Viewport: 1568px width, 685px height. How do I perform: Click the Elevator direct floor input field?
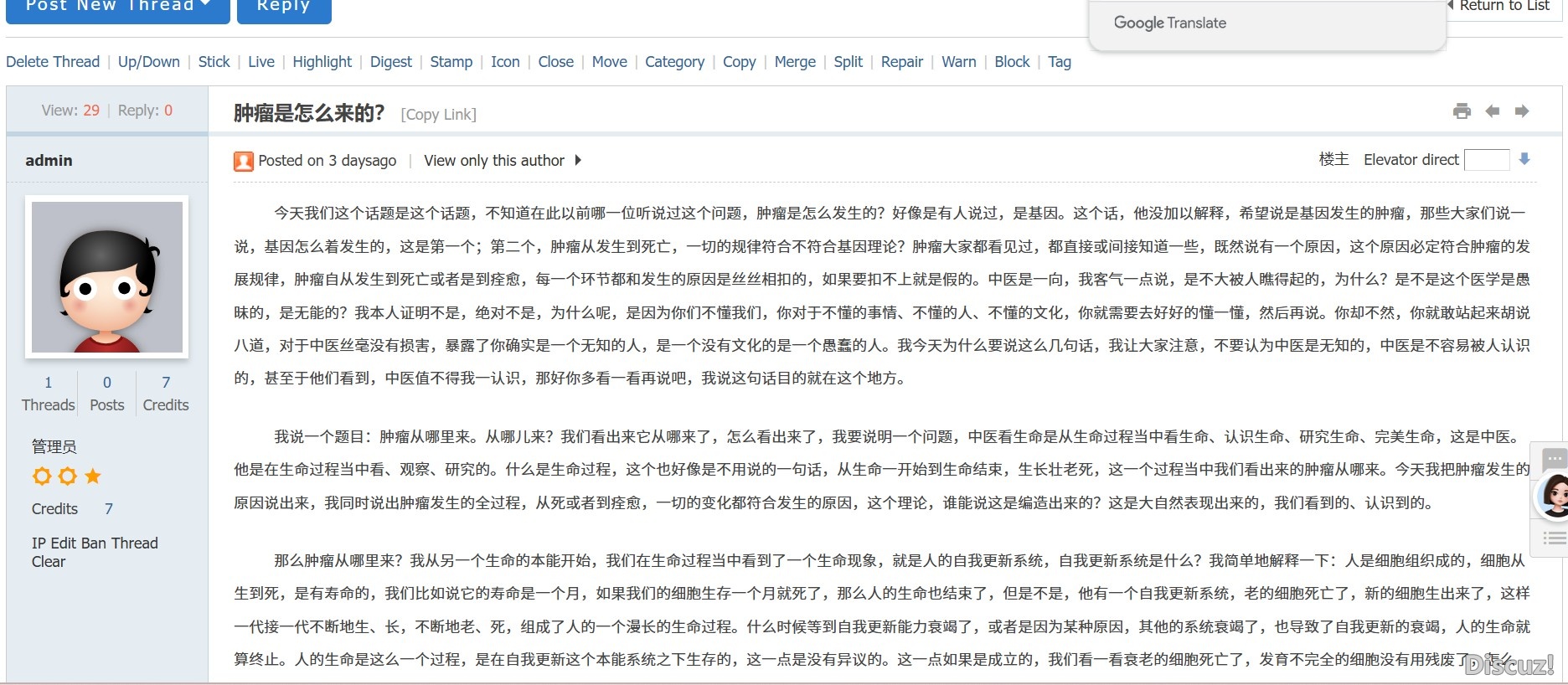pyautogui.click(x=1487, y=160)
